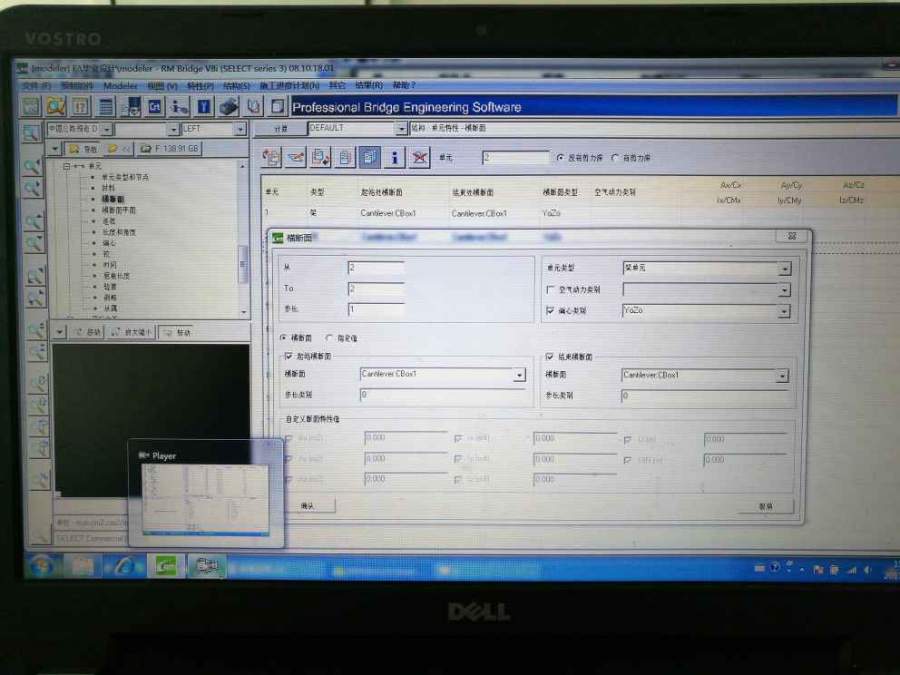This screenshot has width=900, height=675.
Task: Open the list-lines icon in main toolbar
Action: [106, 107]
